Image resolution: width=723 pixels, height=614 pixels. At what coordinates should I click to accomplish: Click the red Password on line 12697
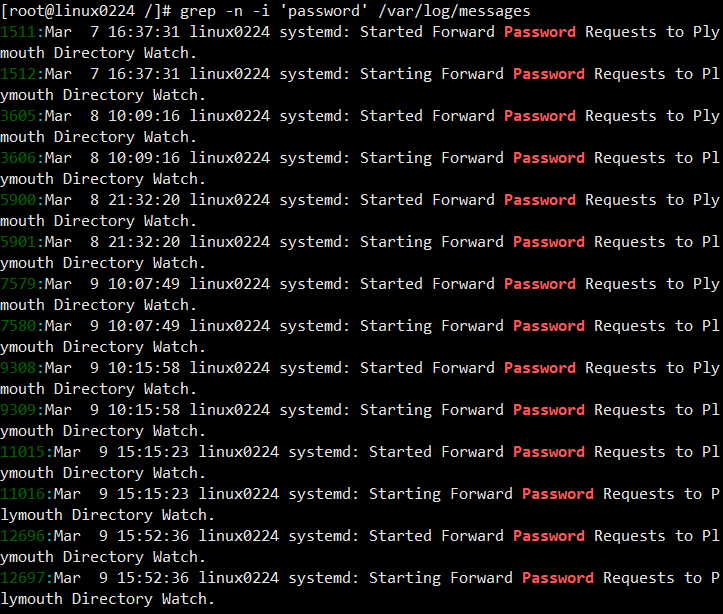(x=558, y=578)
